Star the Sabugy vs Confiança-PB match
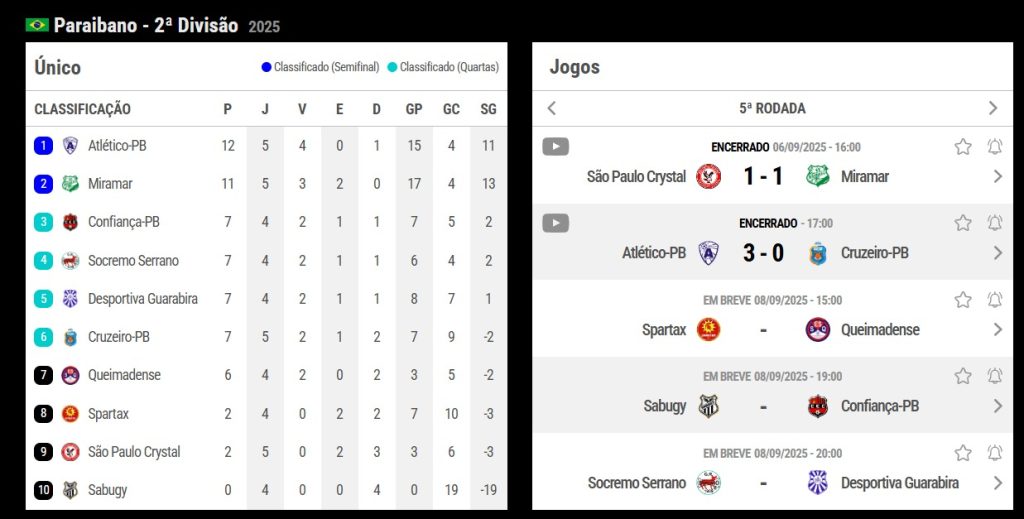The image size is (1024, 519). [963, 376]
